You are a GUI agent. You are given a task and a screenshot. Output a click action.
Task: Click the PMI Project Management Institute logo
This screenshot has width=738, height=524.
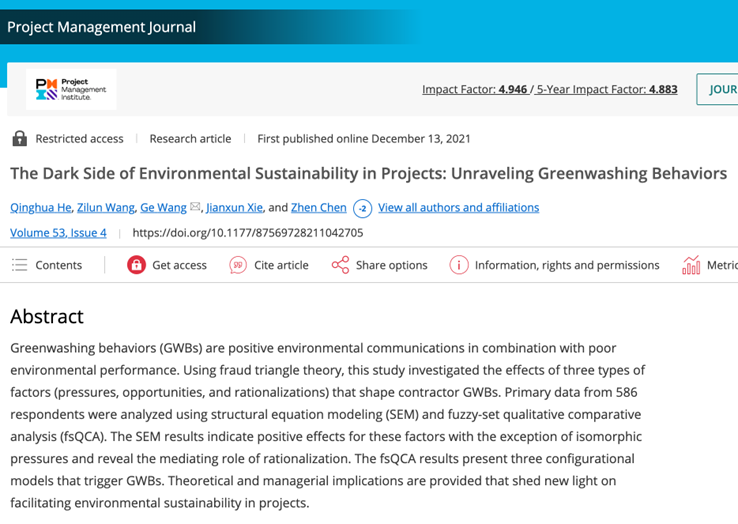pos(70,89)
